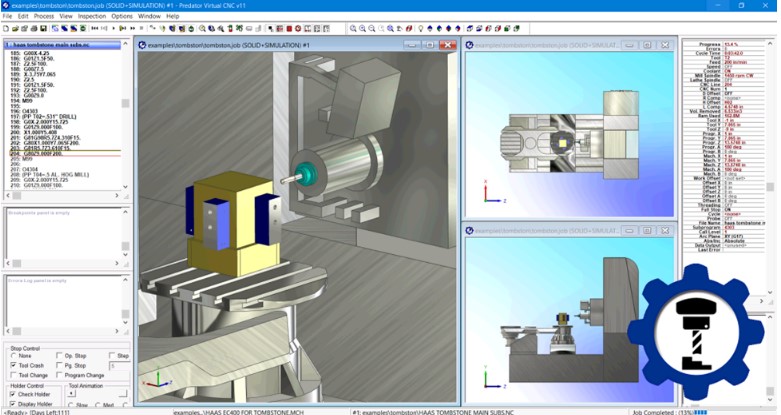Select the Med tool animation radio
Image resolution: width=781 pixels, height=415 pixels.
98,405
